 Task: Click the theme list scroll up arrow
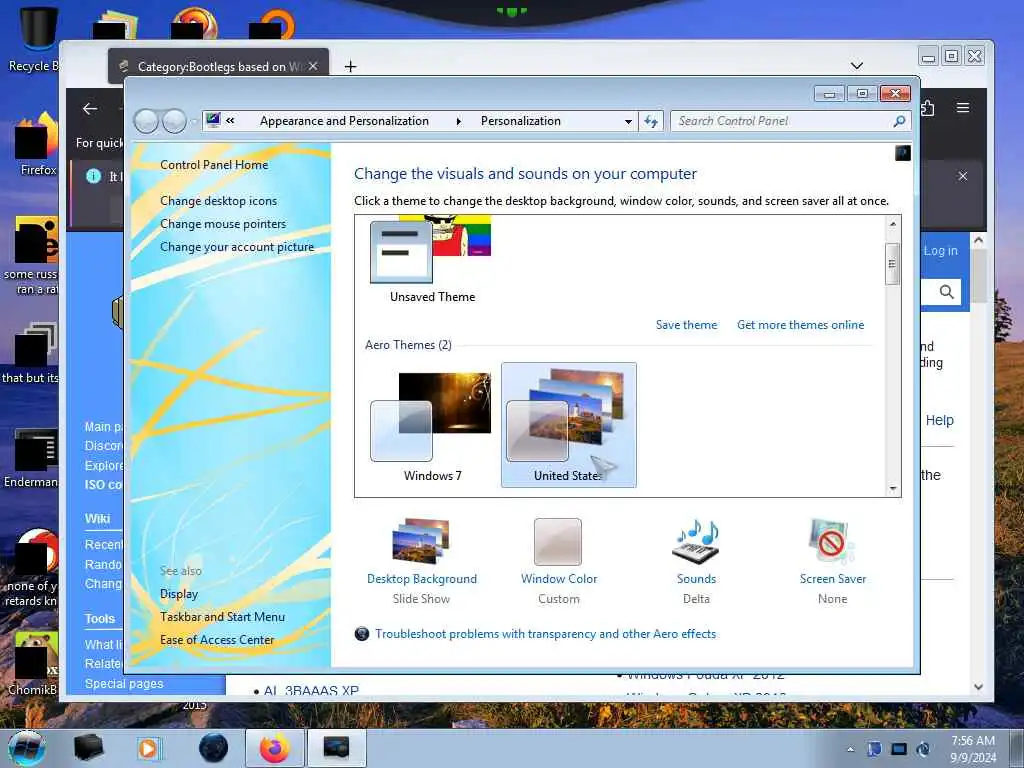tap(892, 224)
